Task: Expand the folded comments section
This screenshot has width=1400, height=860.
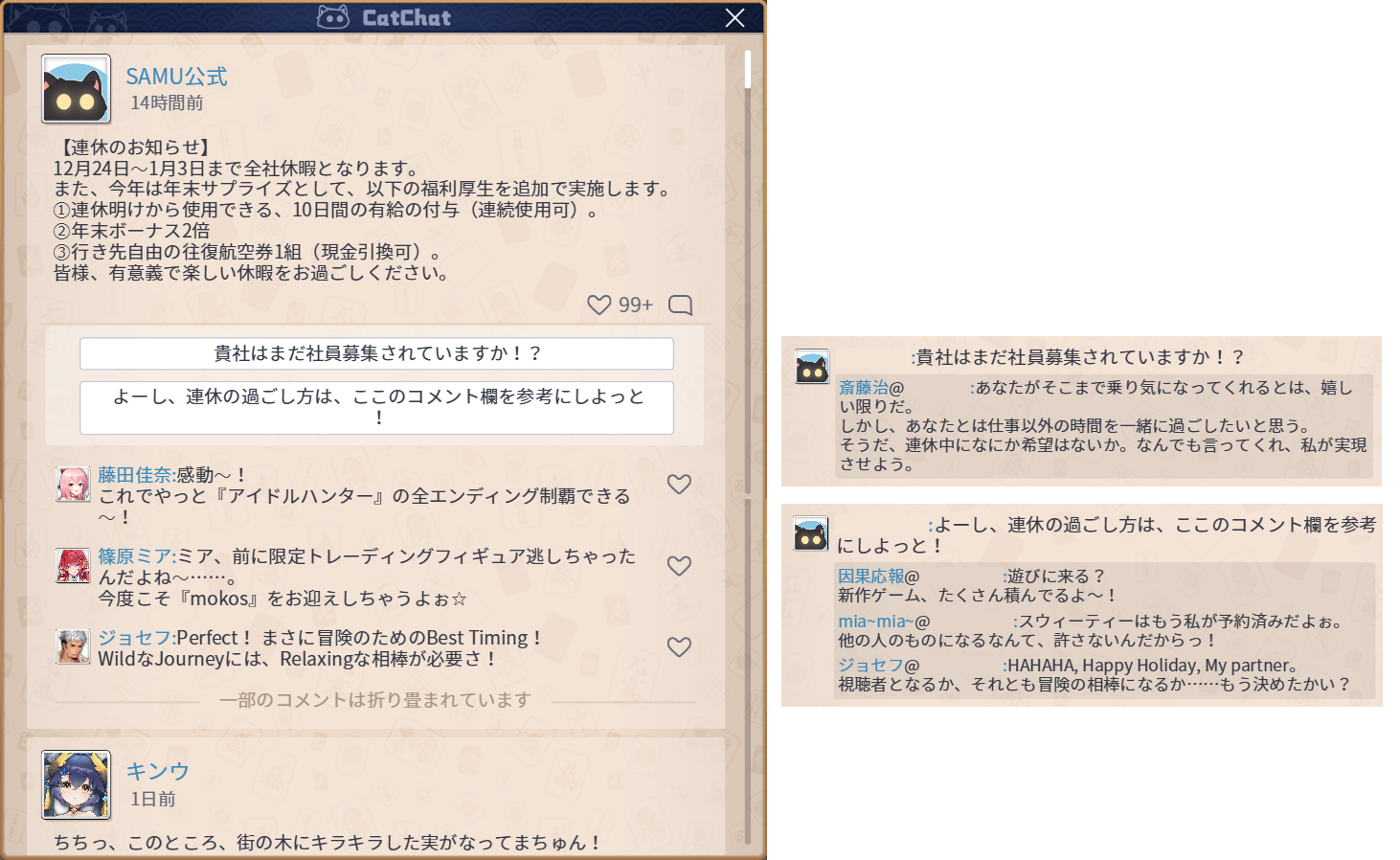Action: 374,700
